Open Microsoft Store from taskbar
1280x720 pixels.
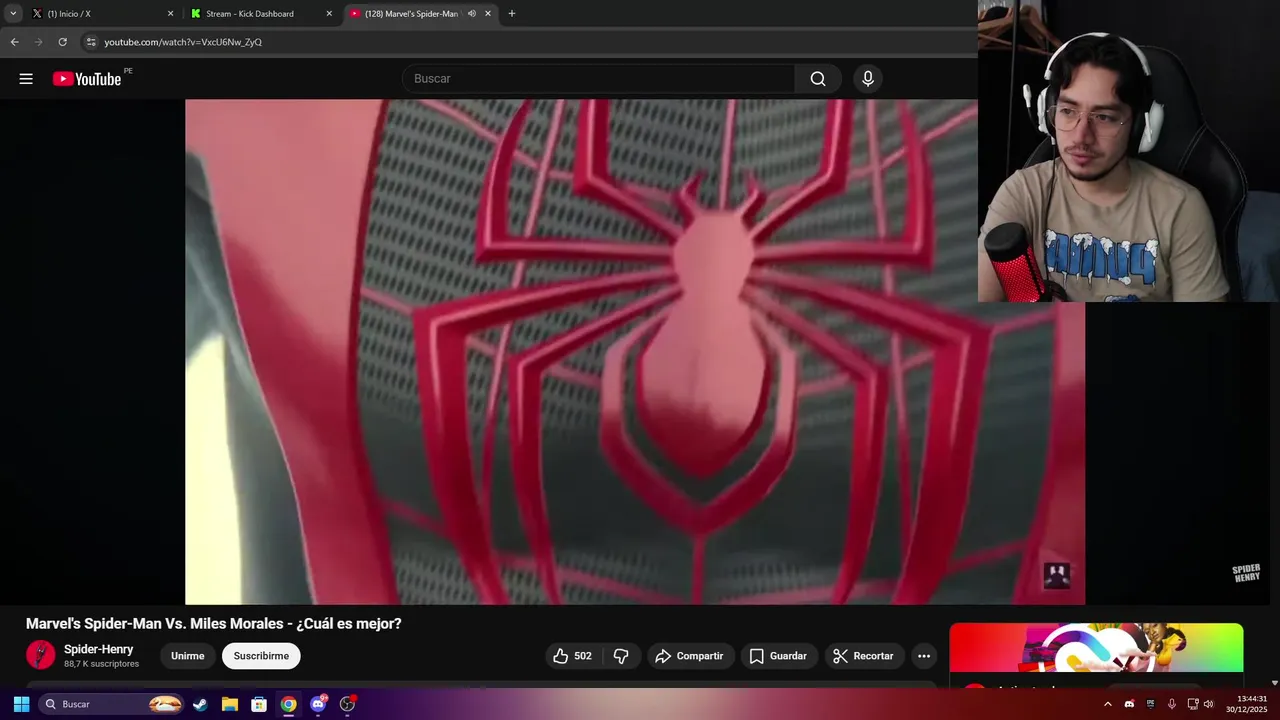[259, 704]
